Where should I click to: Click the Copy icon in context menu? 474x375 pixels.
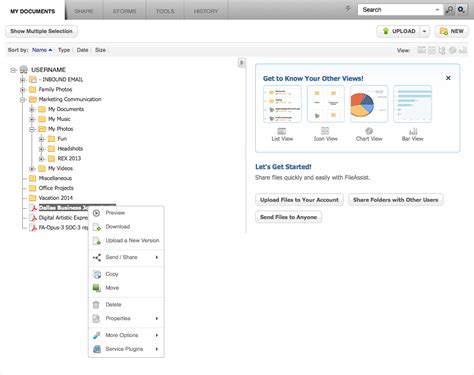pyautogui.click(x=97, y=274)
